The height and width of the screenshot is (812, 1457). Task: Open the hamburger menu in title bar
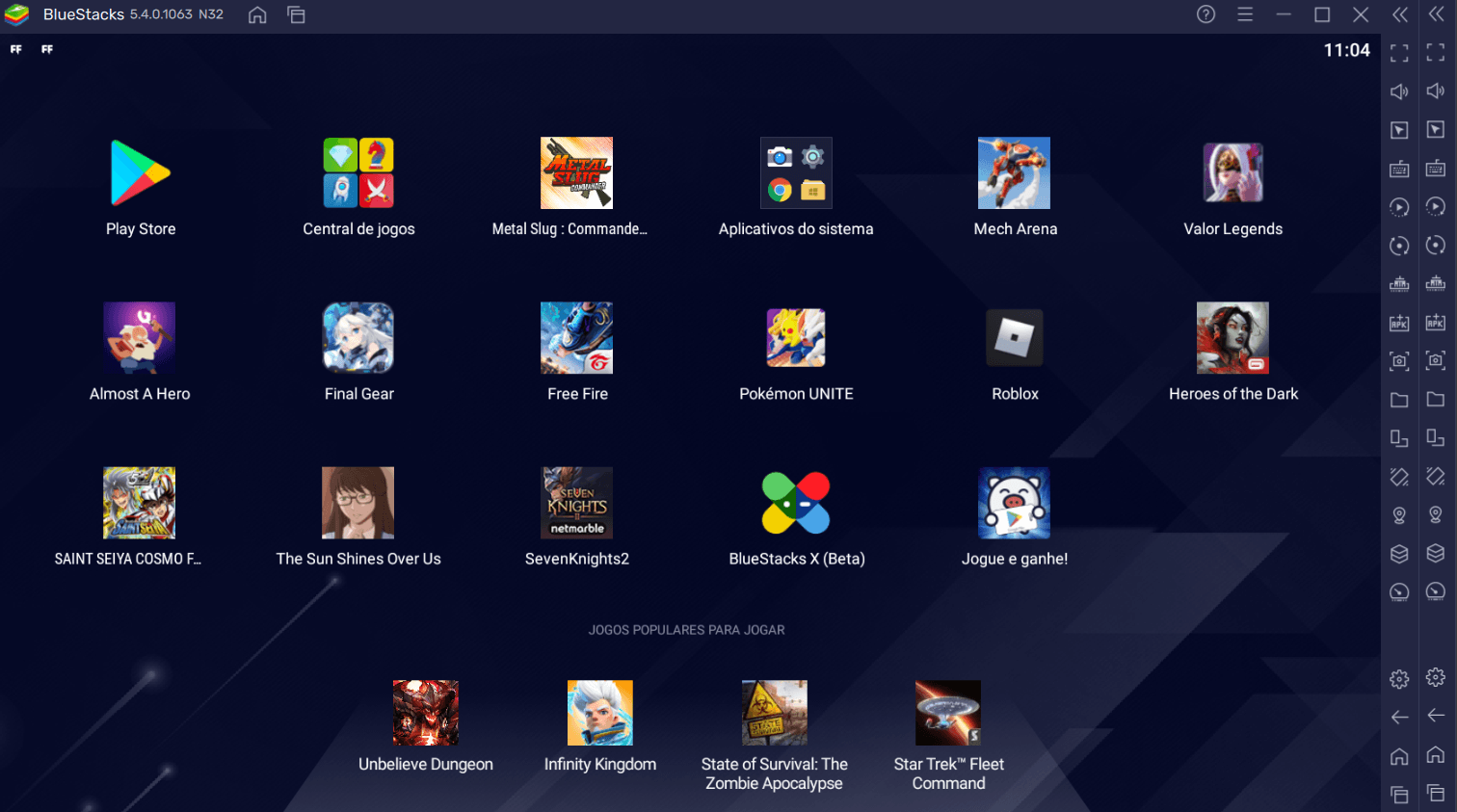1245,14
